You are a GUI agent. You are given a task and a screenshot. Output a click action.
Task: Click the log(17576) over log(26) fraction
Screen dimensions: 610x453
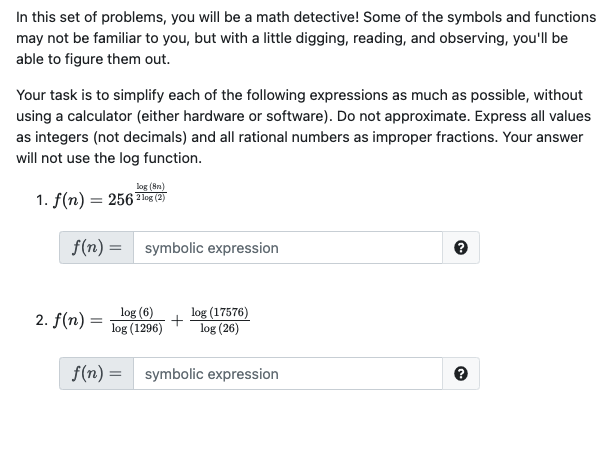219,320
